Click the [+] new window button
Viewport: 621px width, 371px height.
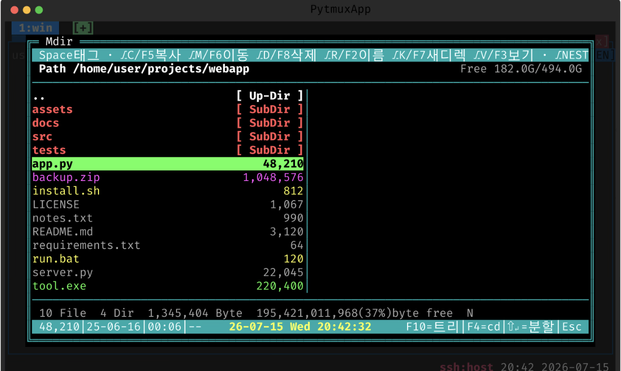pos(83,28)
